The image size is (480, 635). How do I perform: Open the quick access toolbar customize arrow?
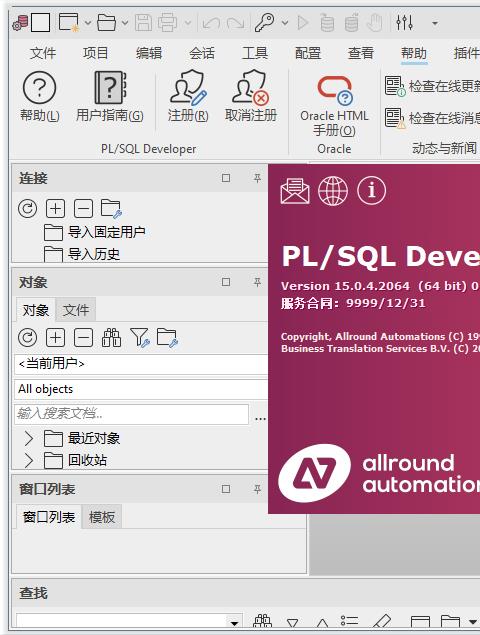click(435, 23)
